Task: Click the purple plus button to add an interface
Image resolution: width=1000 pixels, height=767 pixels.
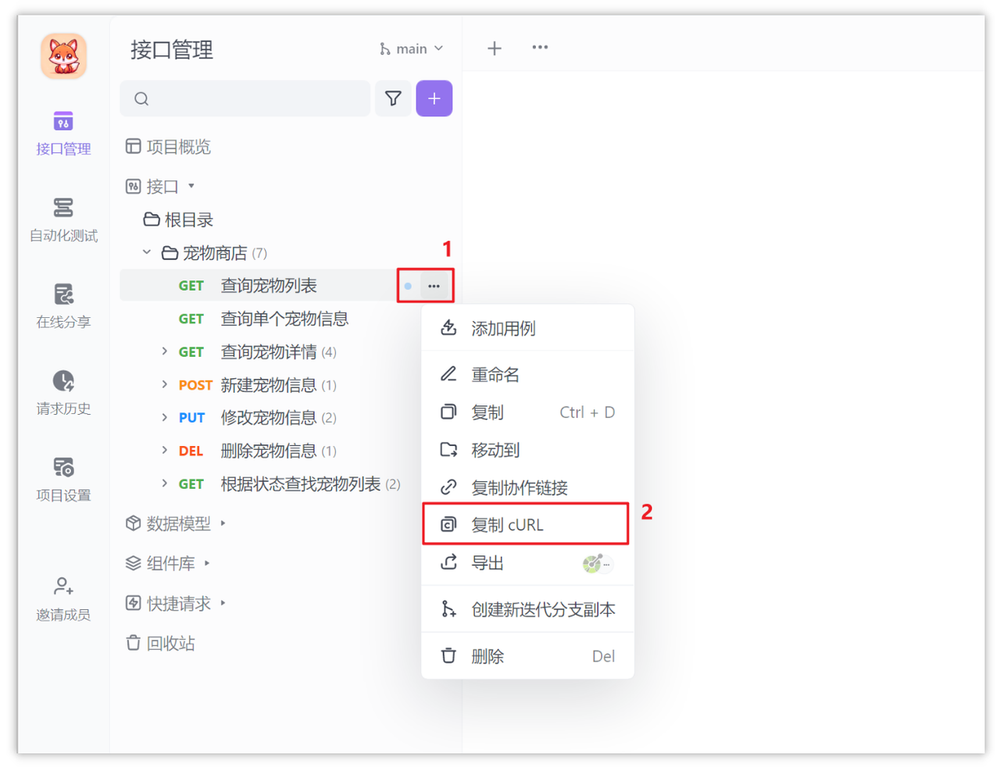Action: 434,98
